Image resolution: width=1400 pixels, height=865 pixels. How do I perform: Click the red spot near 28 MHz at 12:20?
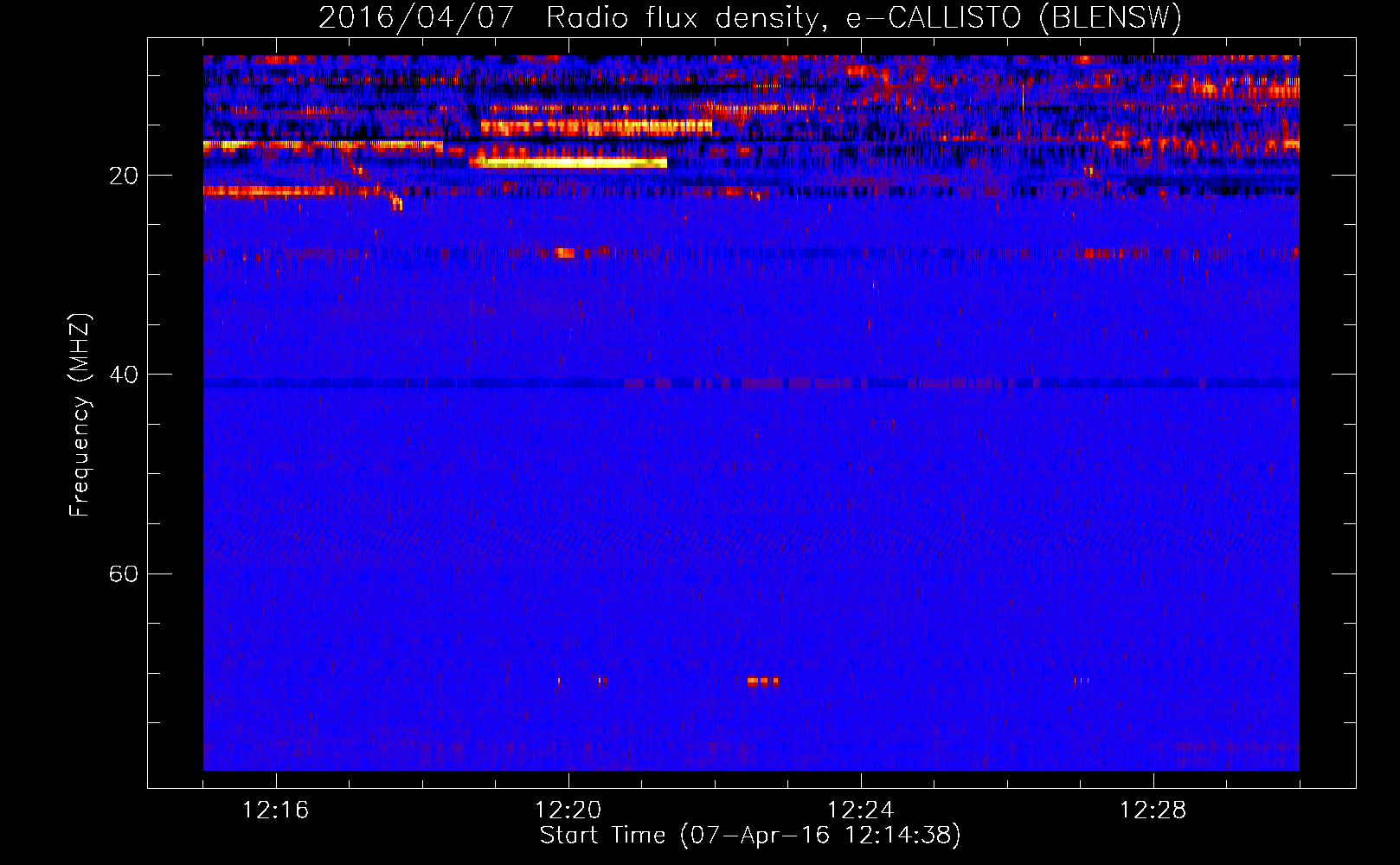(565, 253)
